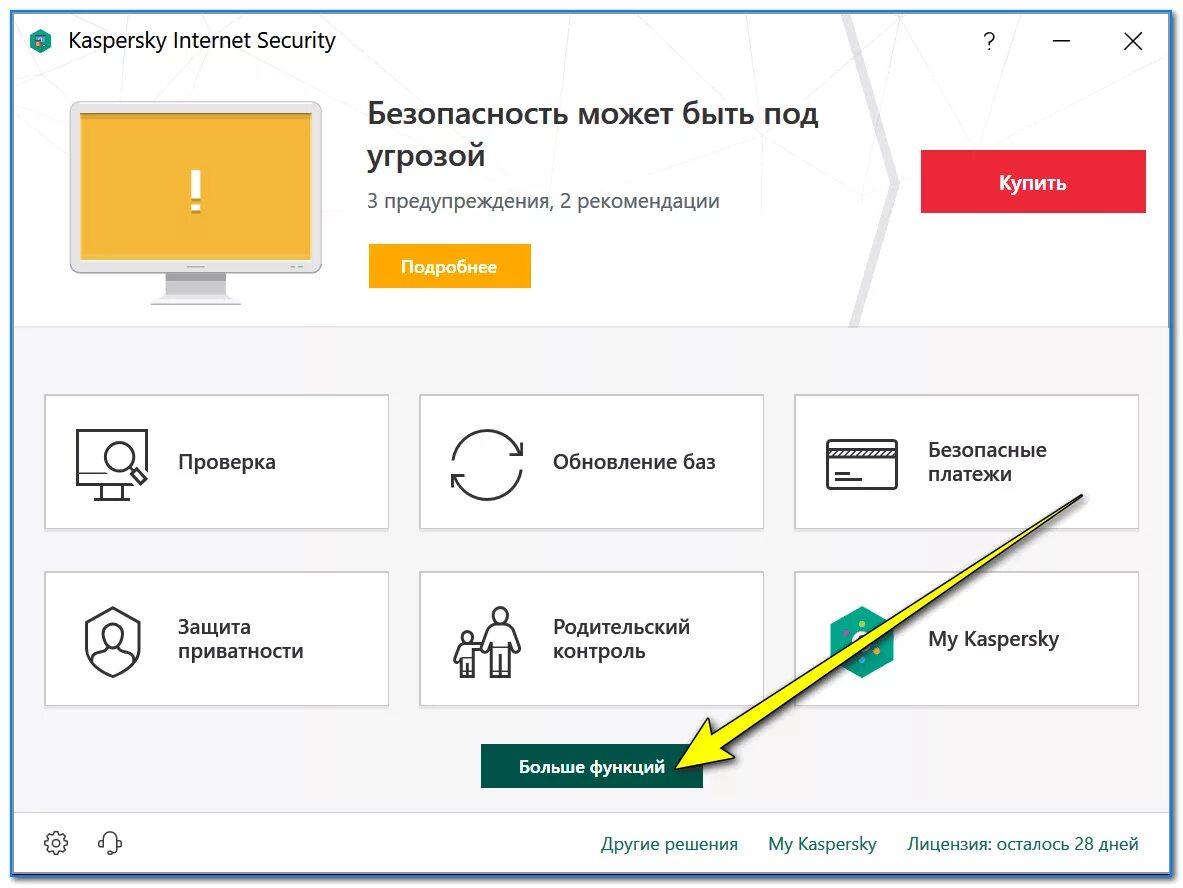Screen dimensions: 1183x888
Task: Open the My Kaspersky tile label
Action: point(993,639)
